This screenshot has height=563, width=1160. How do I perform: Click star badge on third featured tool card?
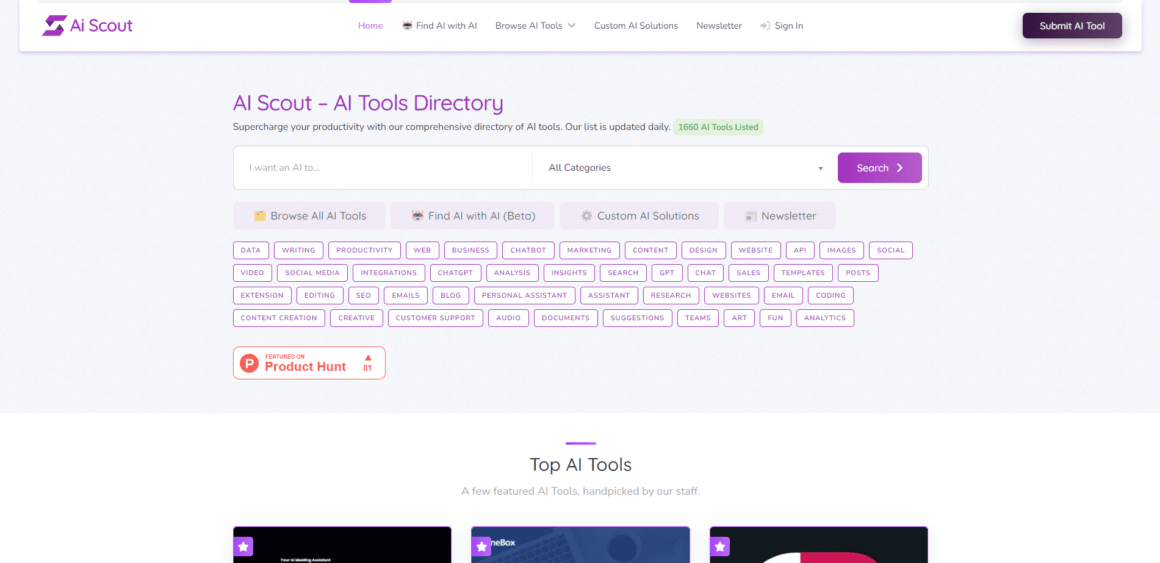click(720, 546)
